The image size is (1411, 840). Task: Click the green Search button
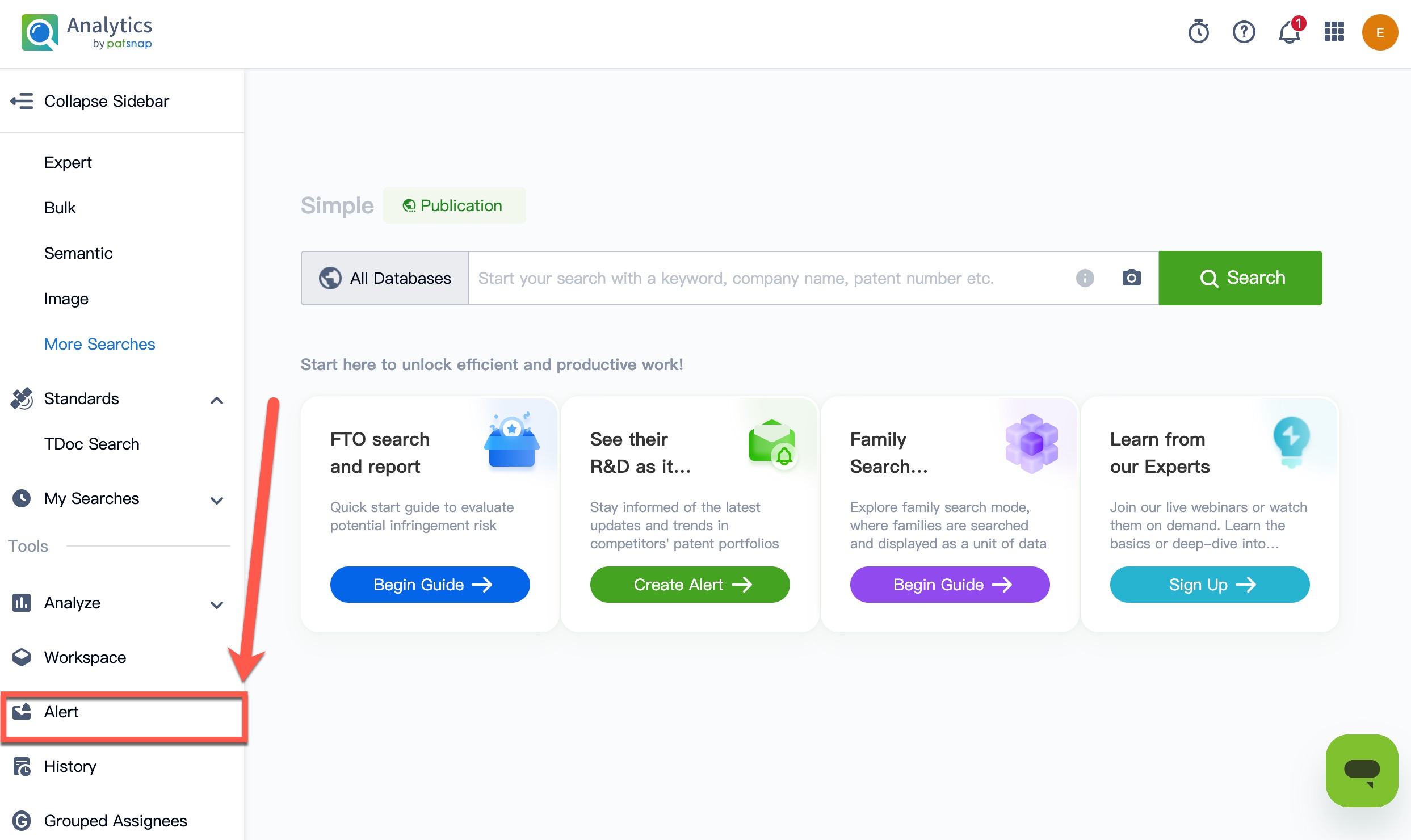1240,278
